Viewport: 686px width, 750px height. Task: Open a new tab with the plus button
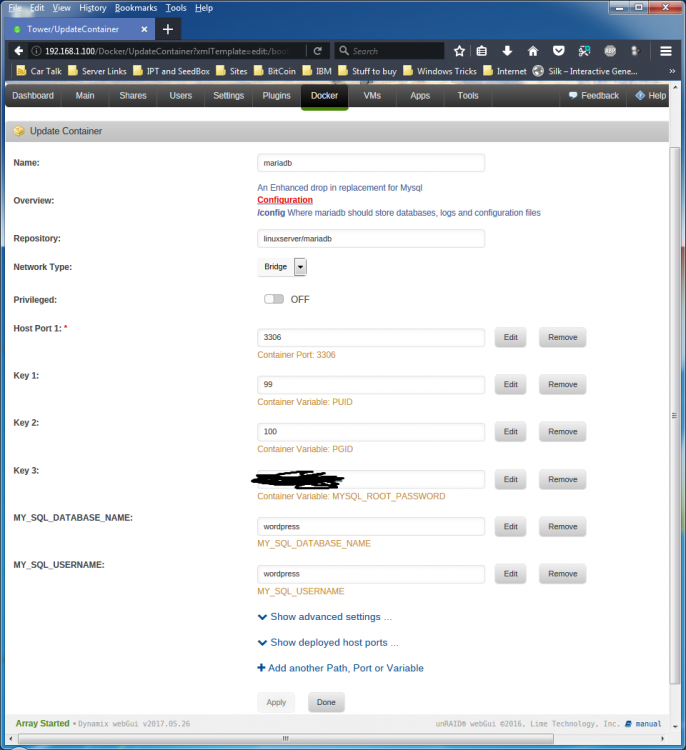point(167,29)
